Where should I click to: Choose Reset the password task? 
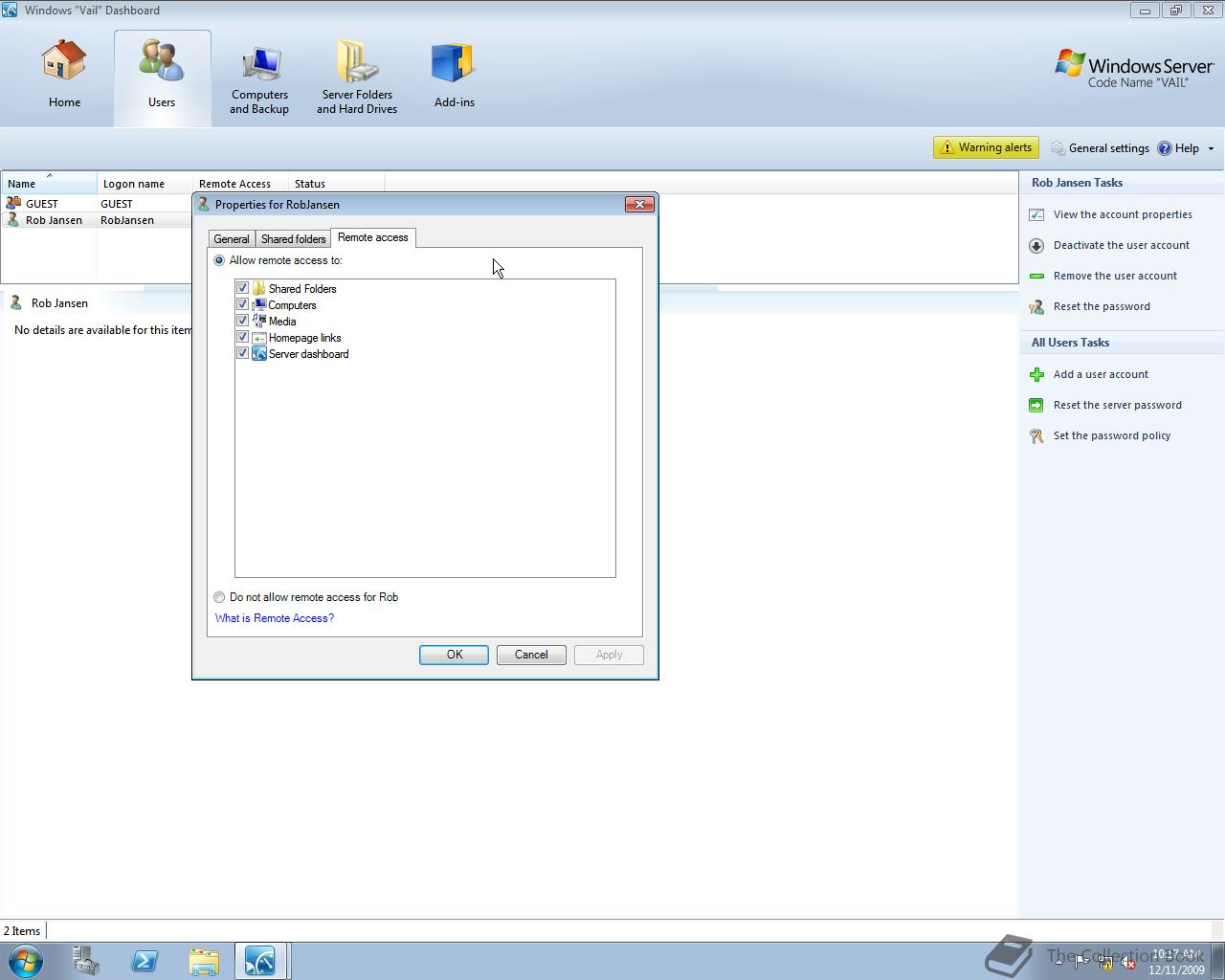point(1102,306)
